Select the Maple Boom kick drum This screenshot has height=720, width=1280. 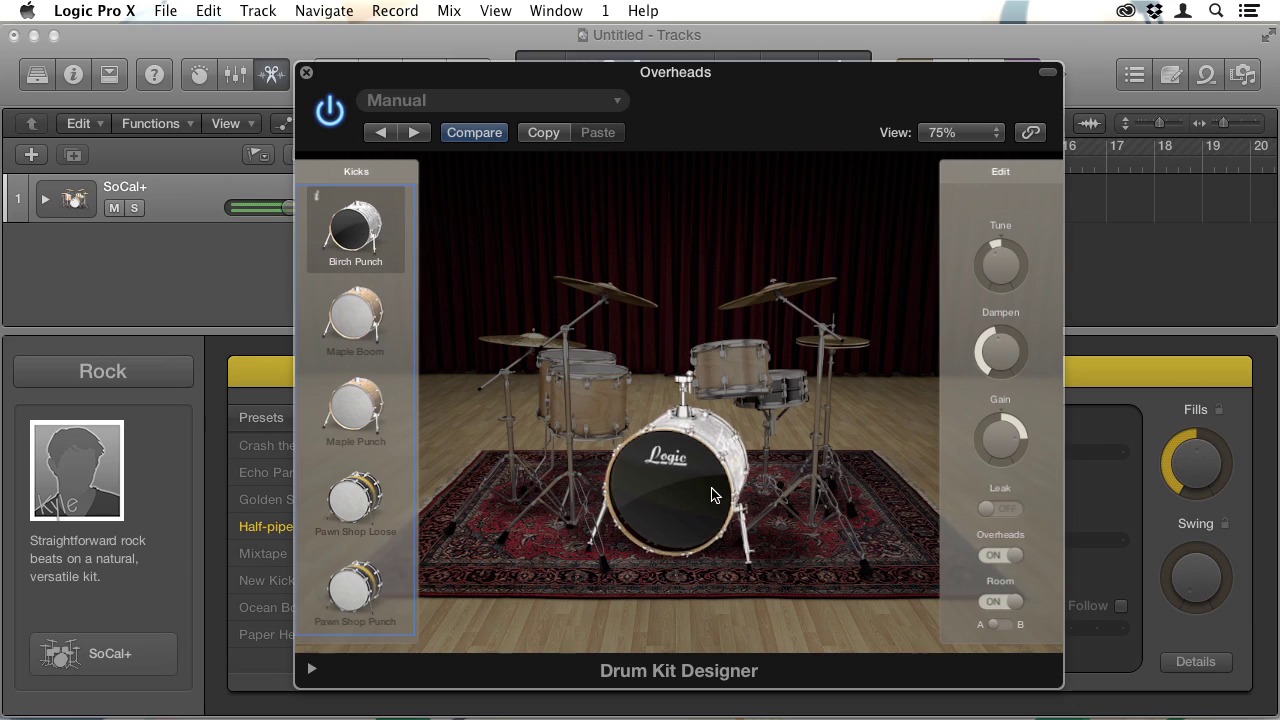click(x=355, y=322)
